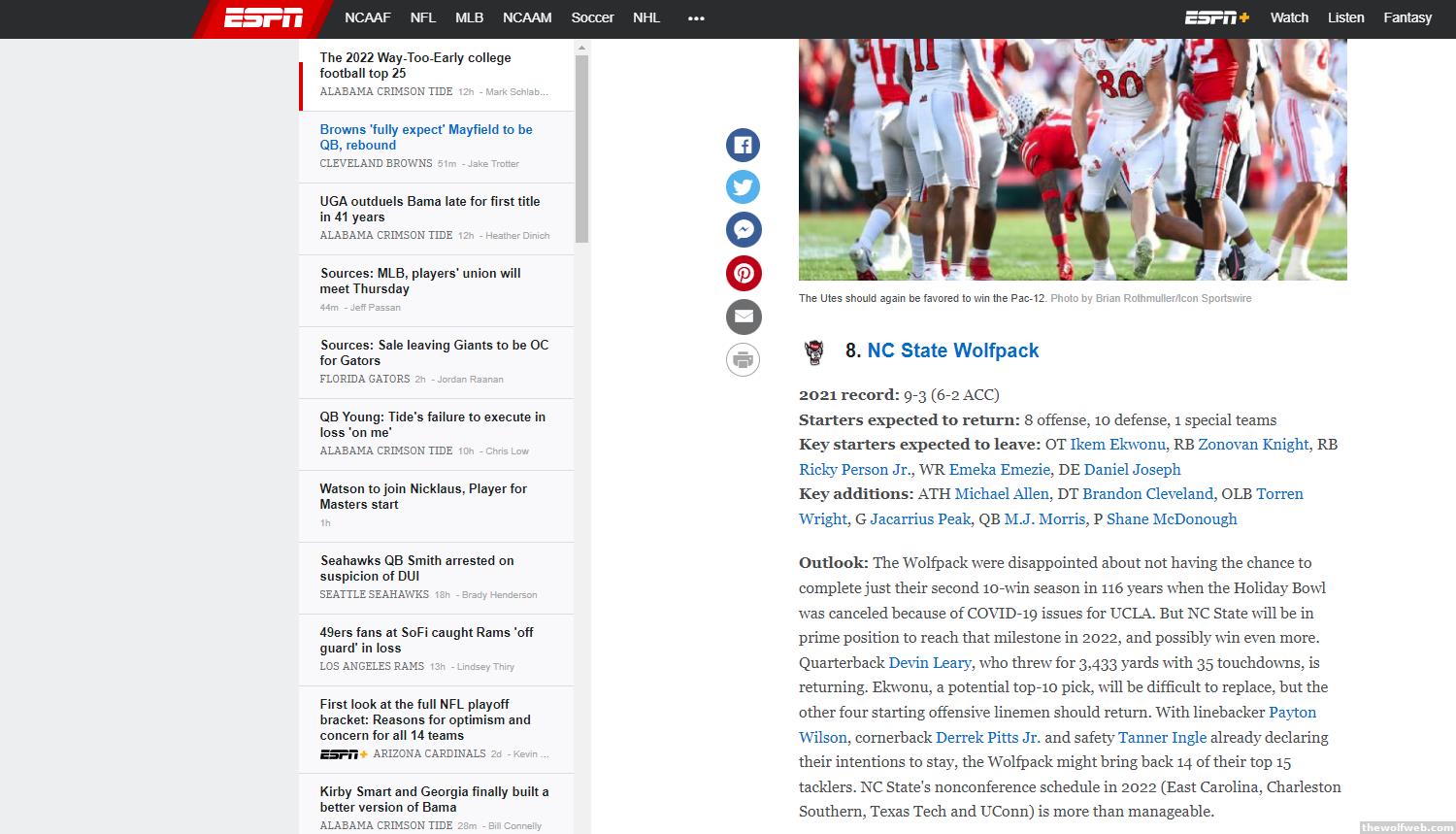This screenshot has width=1456, height=834.
Task: Open the more sports ellipsis menu
Action: coord(696,17)
